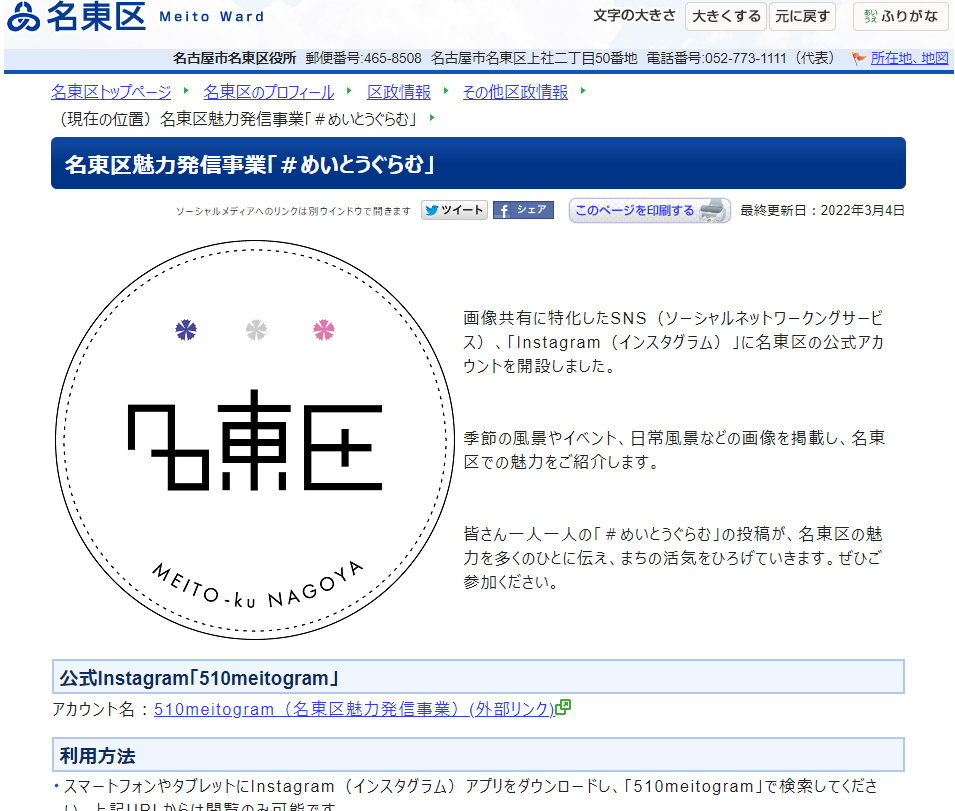This screenshot has height=811, width=955.
Task: Click page title 名東区魅力発信事業「#めいとうぐらむ」 banner
Action: pyautogui.click(x=478, y=163)
